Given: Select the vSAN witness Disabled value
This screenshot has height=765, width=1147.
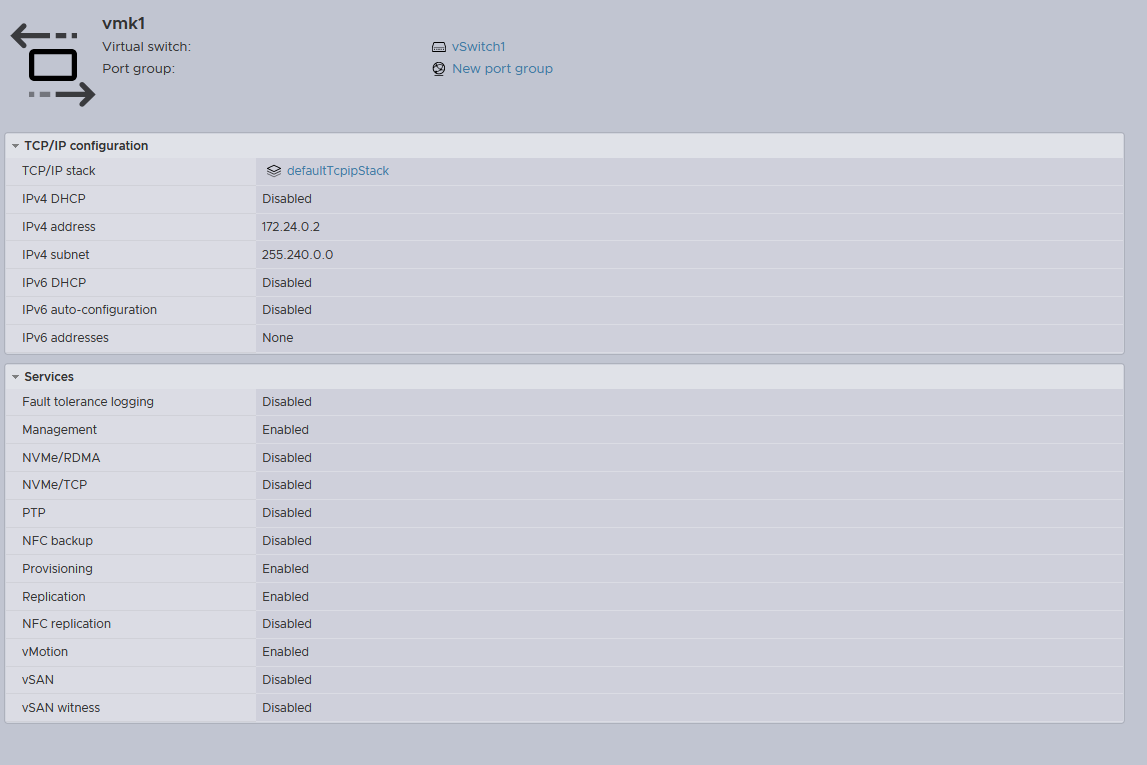Looking at the screenshot, I should point(287,708).
